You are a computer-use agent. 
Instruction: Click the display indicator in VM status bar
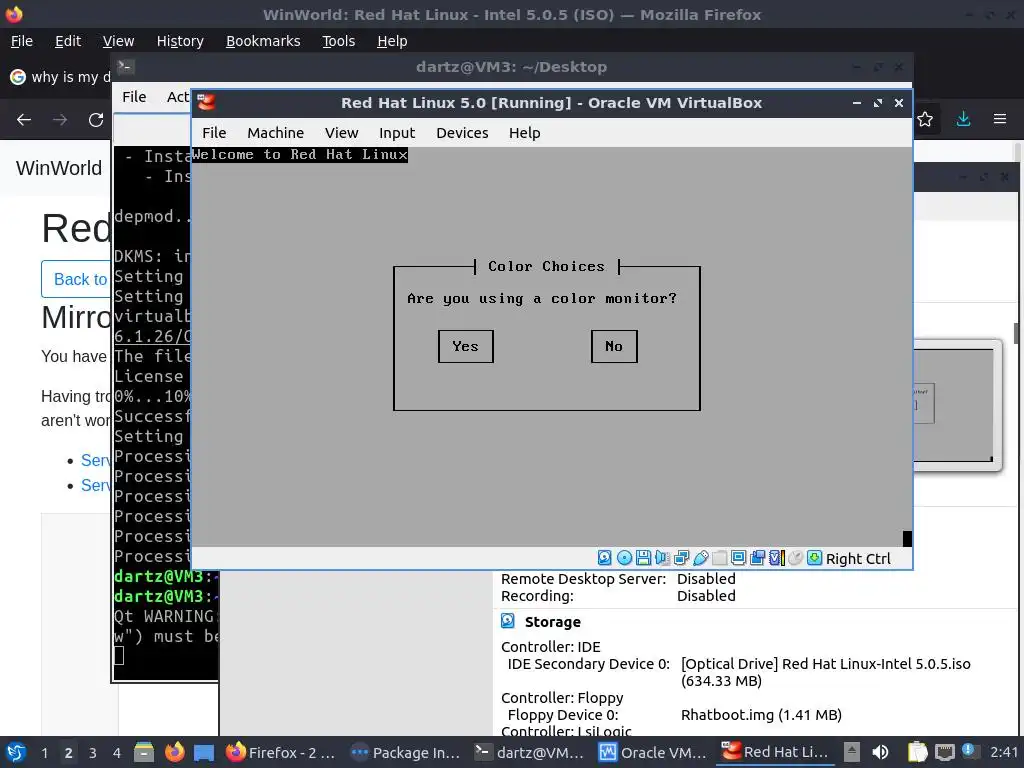pyautogui.click(x=739, y=558)
